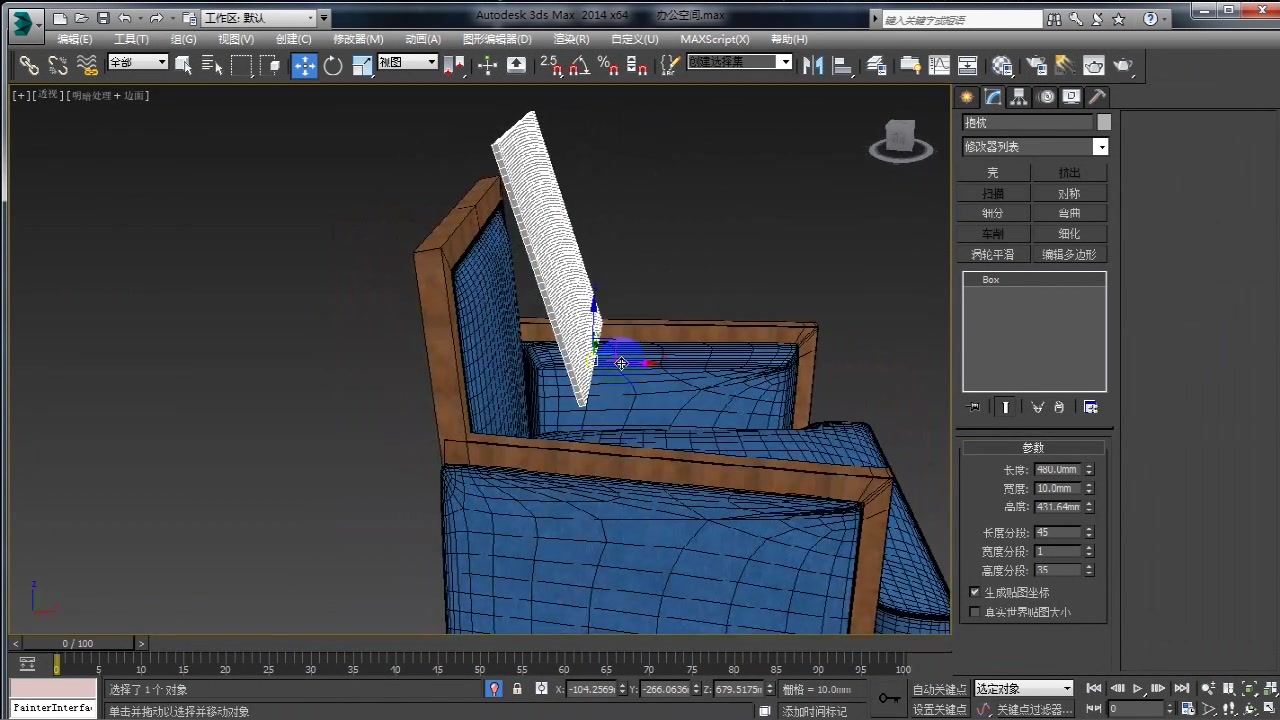Activate the Select and Link tool
This screenshot has width=1280, height=720.
(27, 65)
